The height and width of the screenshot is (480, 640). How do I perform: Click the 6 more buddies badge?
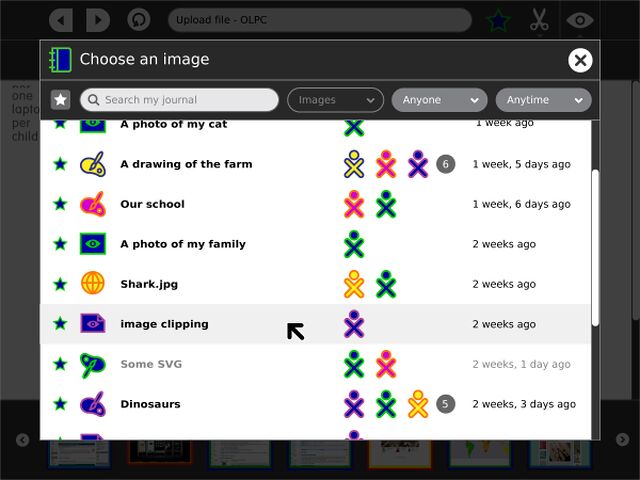coord(446,164)
